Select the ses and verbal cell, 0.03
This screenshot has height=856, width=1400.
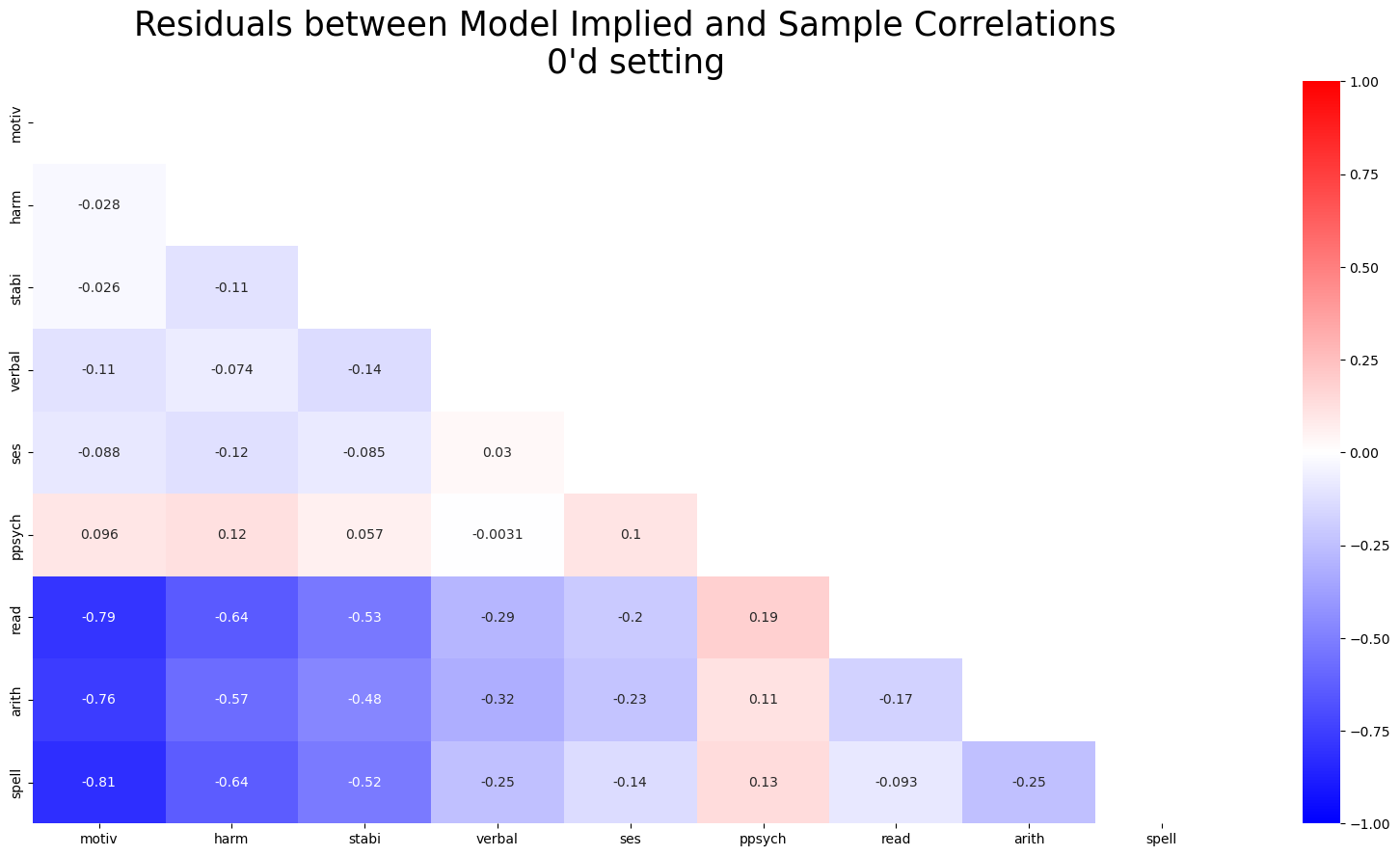[x=498, y=452]
